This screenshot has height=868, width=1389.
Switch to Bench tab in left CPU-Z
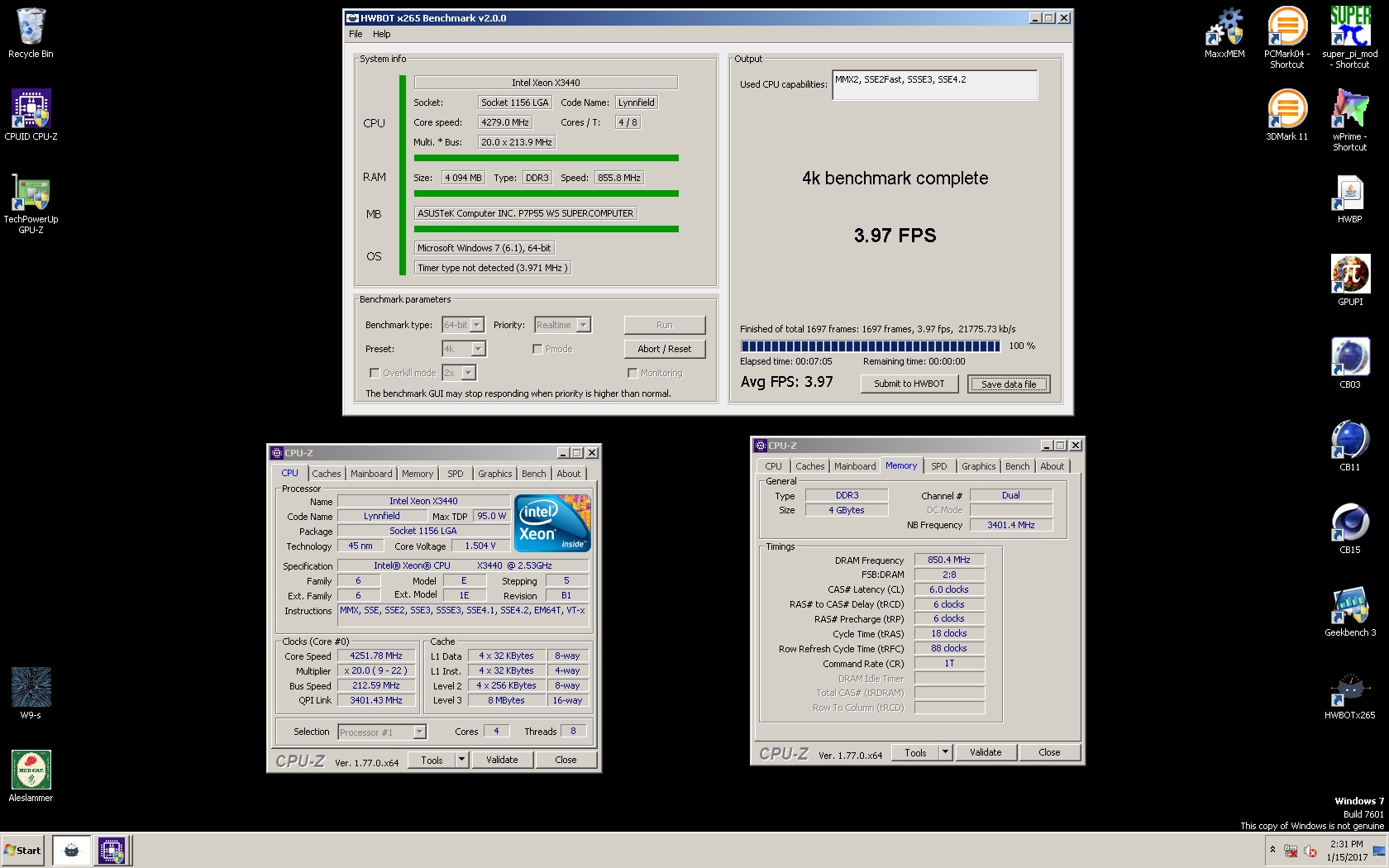coord(533,474)
